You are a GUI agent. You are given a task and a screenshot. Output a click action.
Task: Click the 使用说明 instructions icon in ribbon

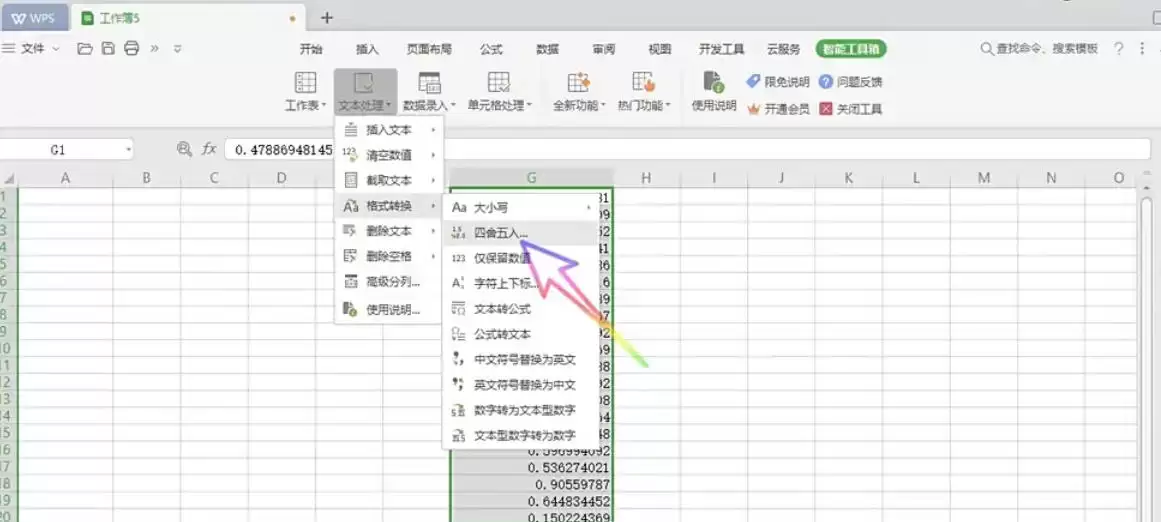pyautogui.click(x=713, y=82)
